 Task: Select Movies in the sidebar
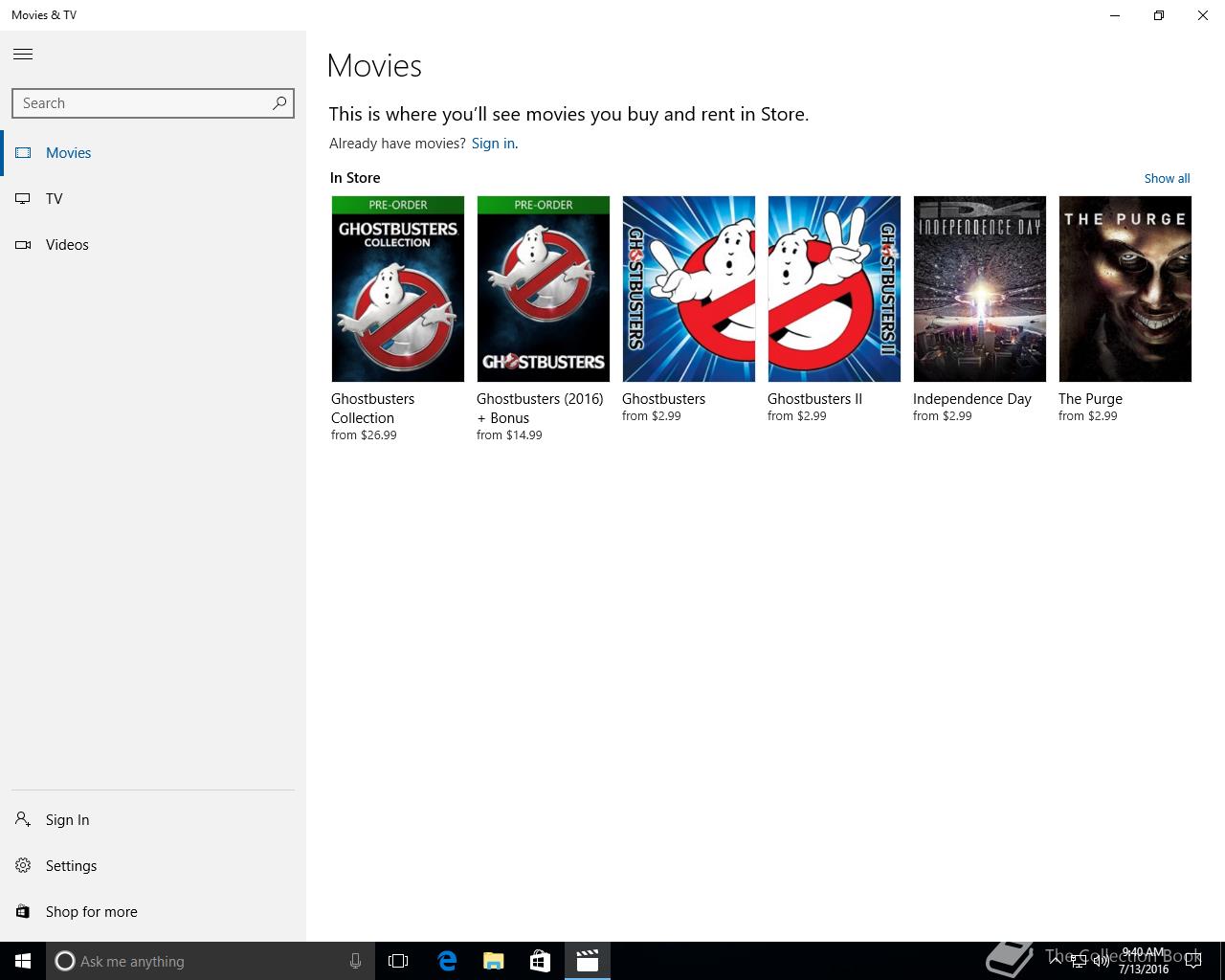click(x=153, y=153)
